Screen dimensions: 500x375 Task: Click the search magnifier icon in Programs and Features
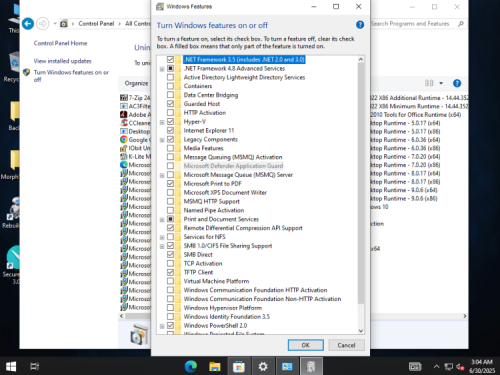[x=461, y=24]
